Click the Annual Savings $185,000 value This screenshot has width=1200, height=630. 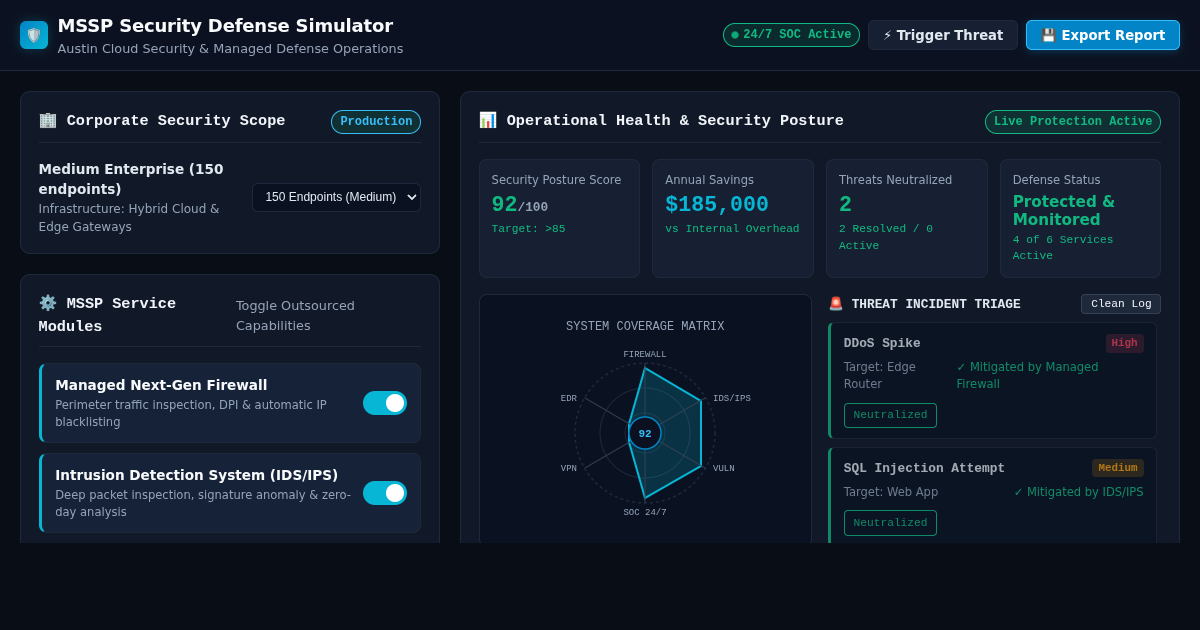coord(717,205)
